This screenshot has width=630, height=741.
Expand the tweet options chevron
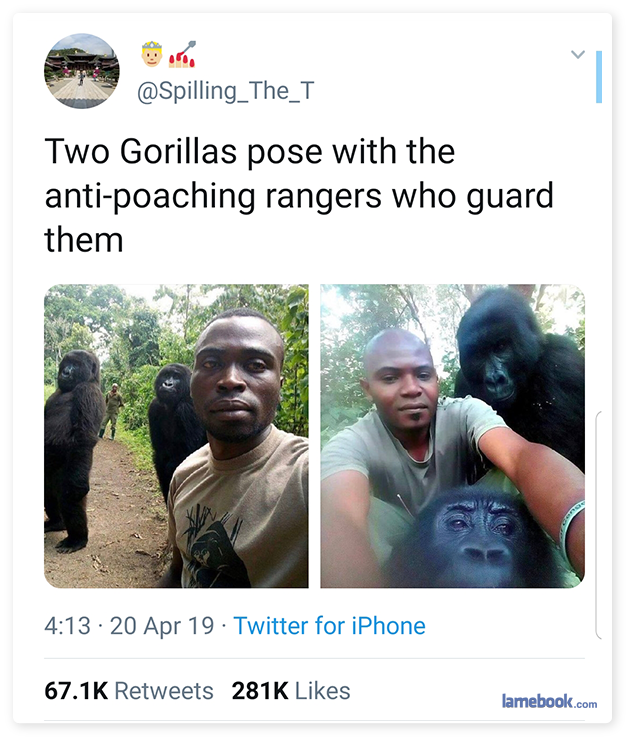(x=577, y=54)
